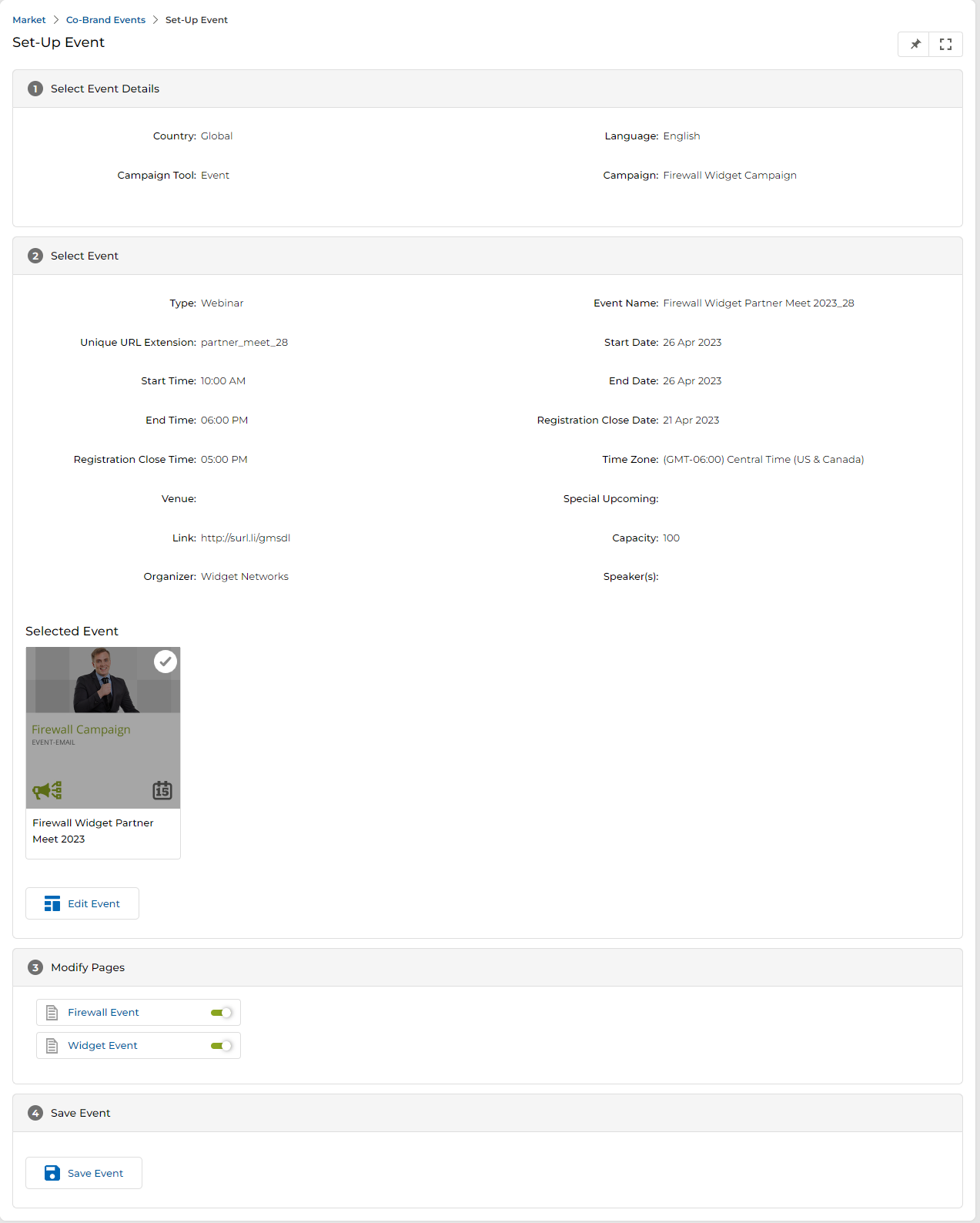This screenshot has width=980, height=1223.
Task: Click the Capacity value 100
Action: coord(671,538)
